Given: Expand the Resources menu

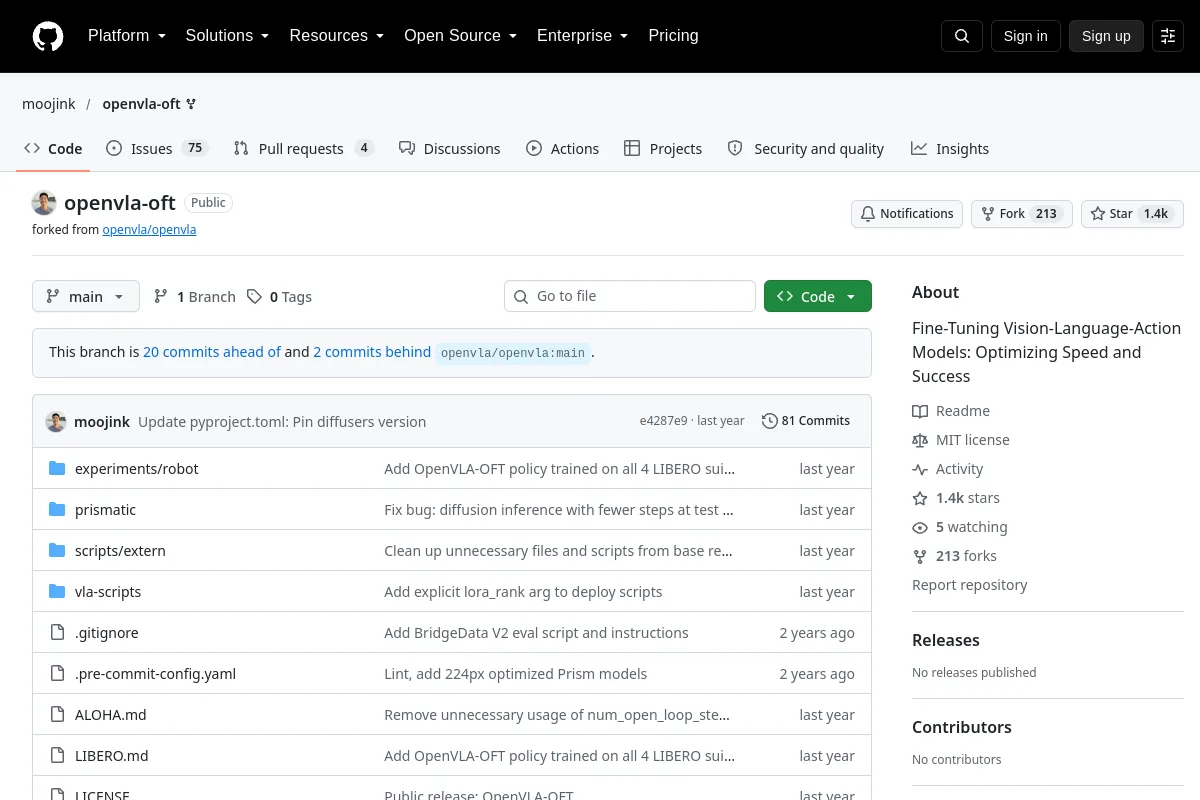Looking at the screenshot, I should [x=337, y=36].
